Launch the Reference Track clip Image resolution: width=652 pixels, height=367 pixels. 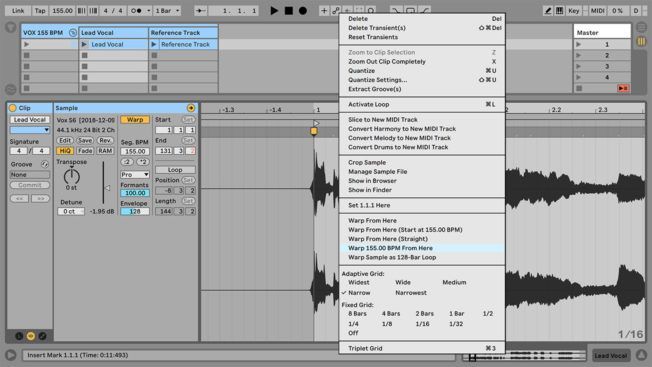(x=154, y=44)
